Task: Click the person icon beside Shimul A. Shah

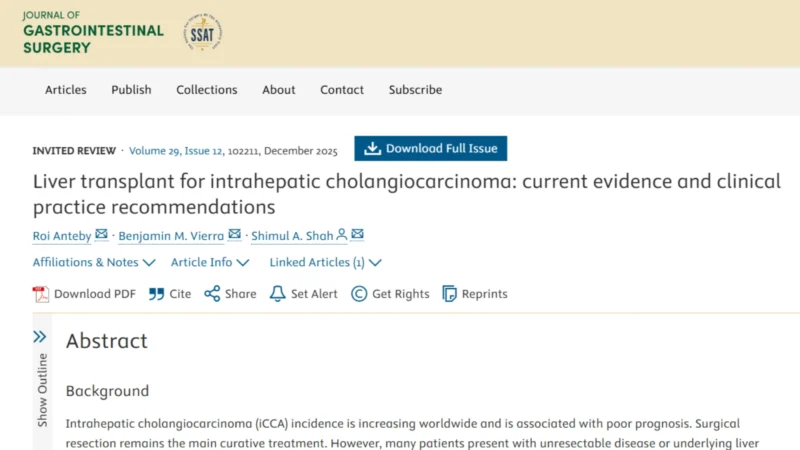Action: (341, 235)
